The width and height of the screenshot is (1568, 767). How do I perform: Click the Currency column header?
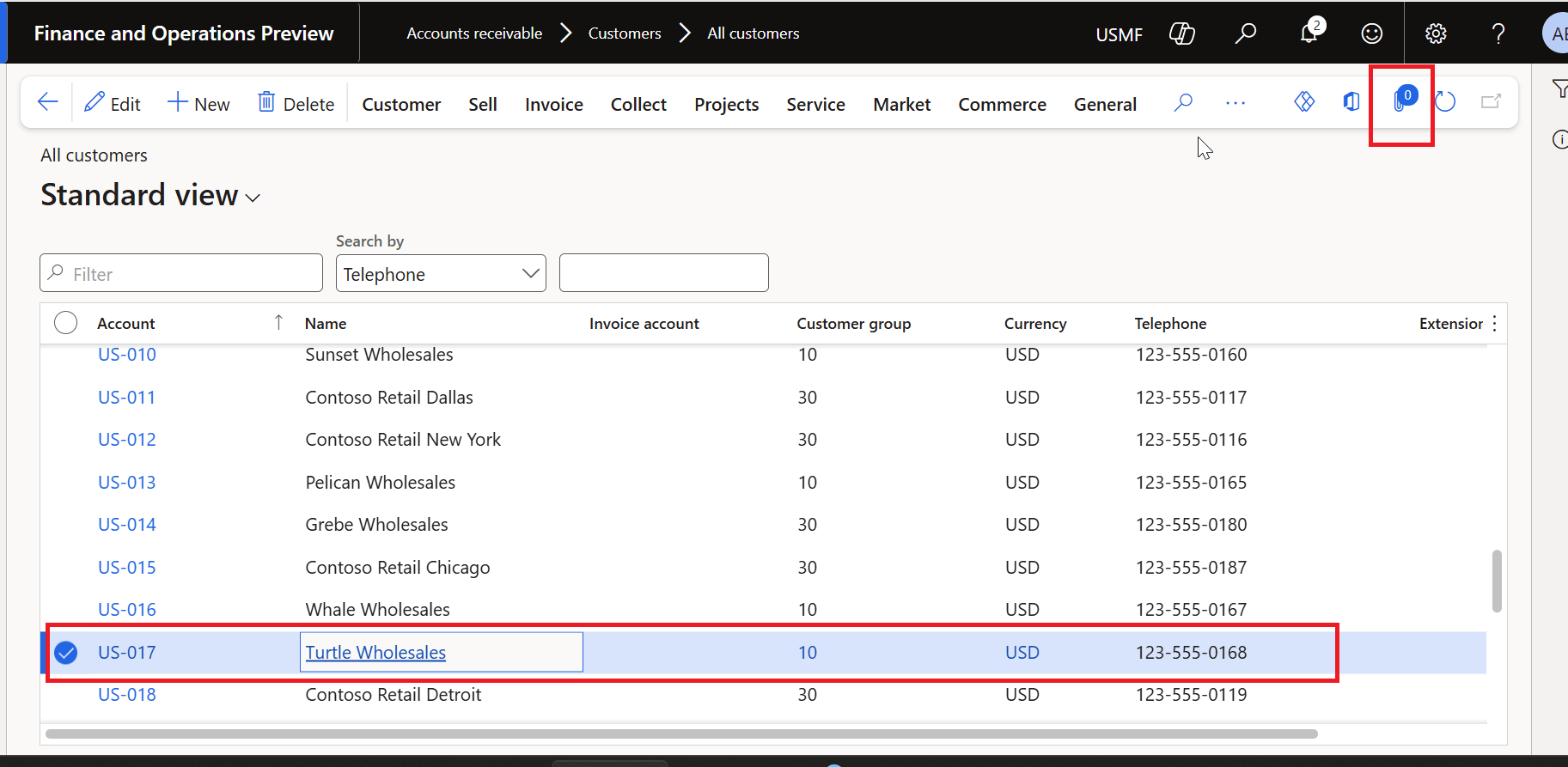1035,324
